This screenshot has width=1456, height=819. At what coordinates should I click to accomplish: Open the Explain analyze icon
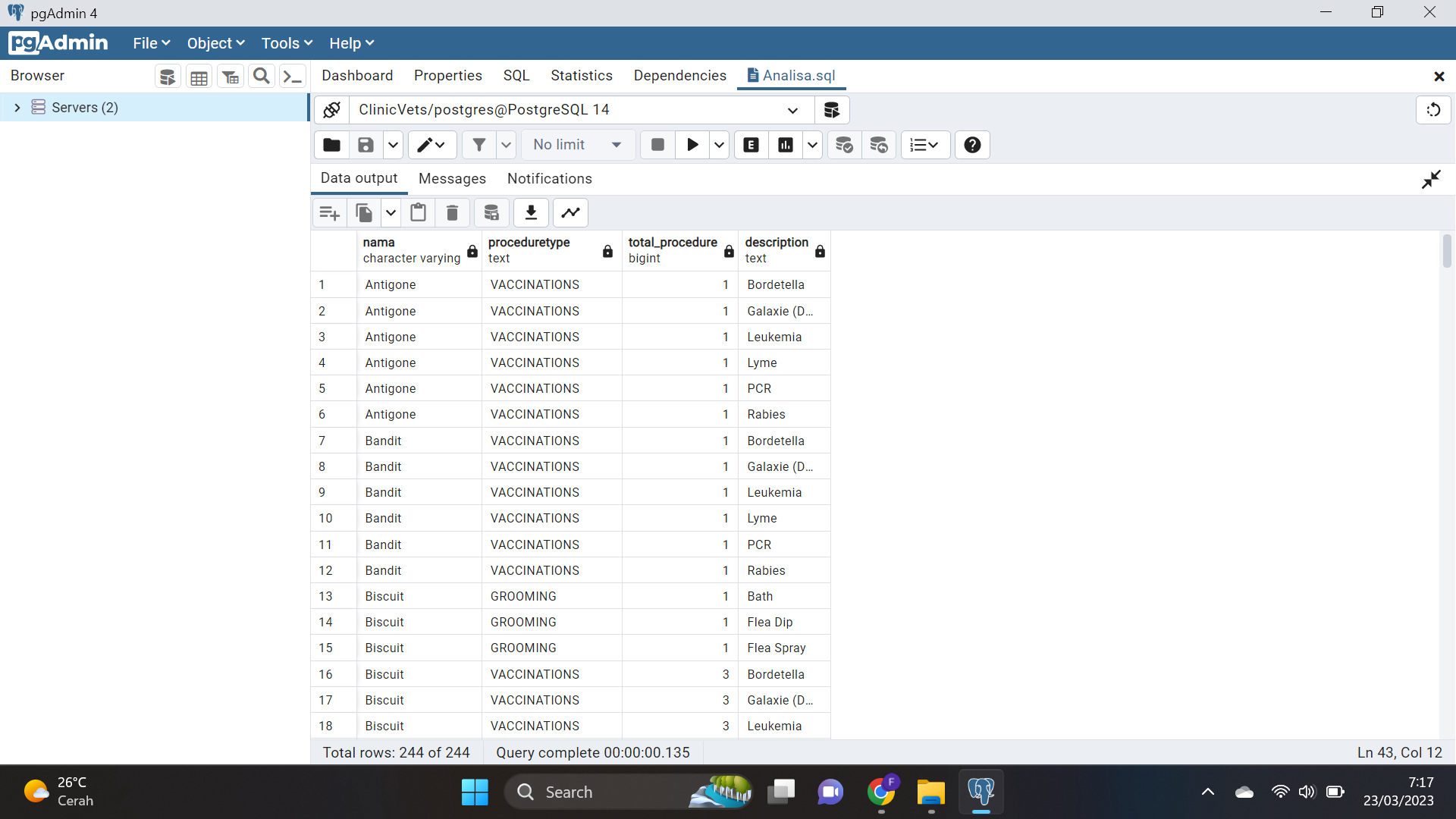[x=785, y=144]
